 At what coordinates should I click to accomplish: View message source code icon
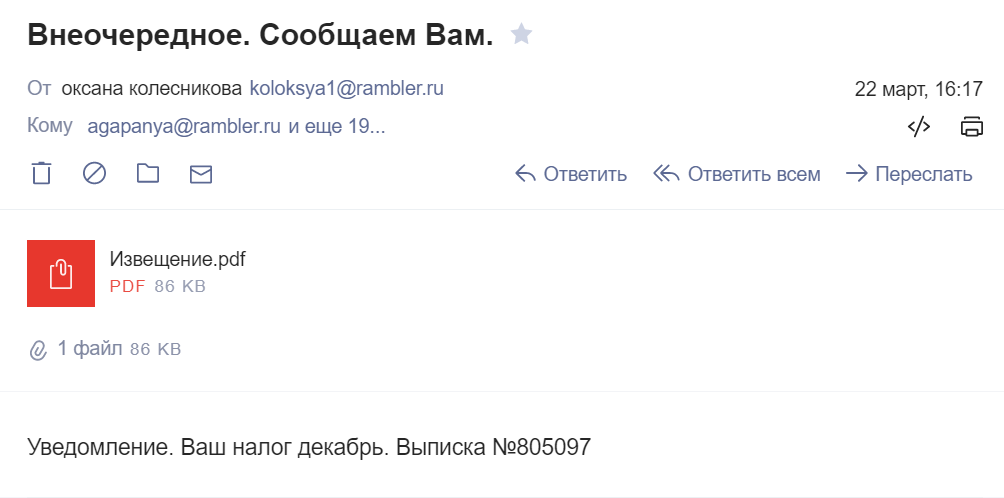tap(919, 126)
